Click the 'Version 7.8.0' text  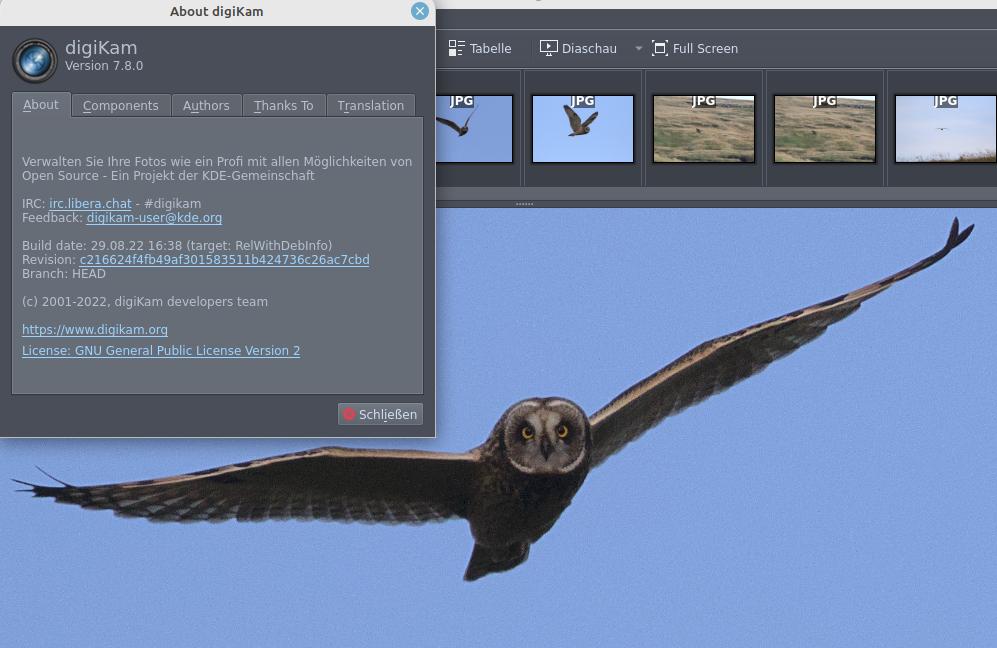point(104,65)
